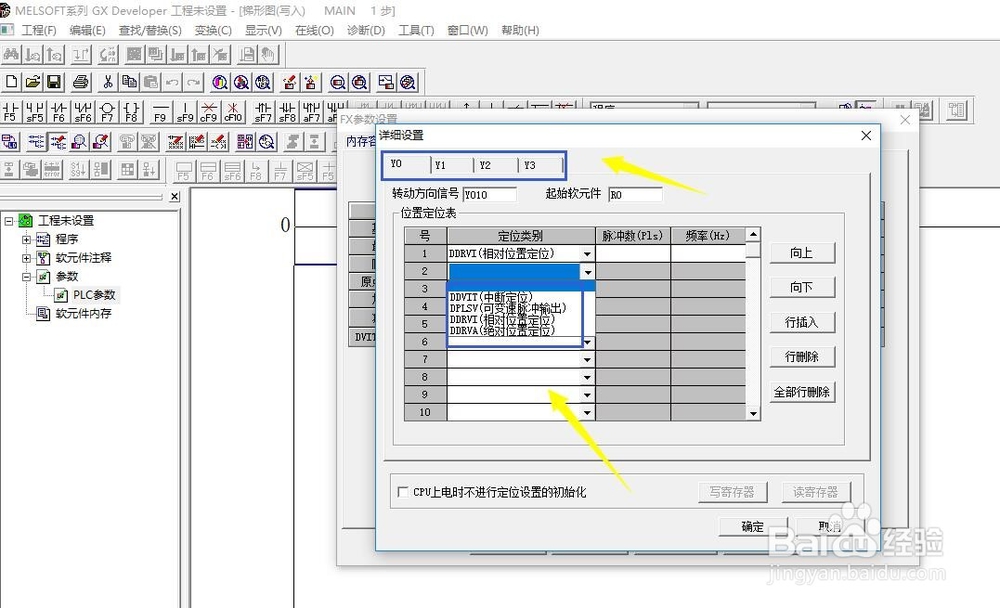Delete vertical line with cF10 icon
This screenshot has width=1000, height=608.
coord(233,112)
